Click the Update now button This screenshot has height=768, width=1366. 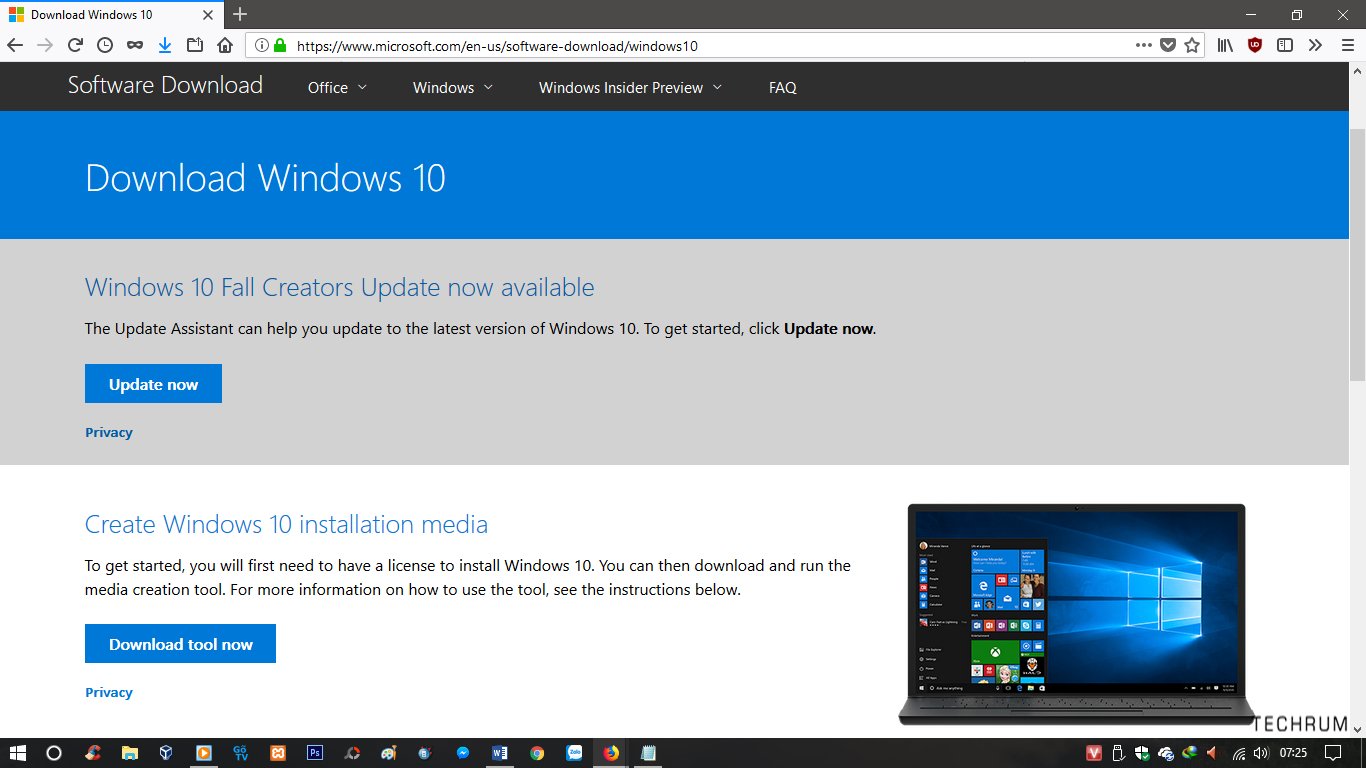tap(153, 384)
